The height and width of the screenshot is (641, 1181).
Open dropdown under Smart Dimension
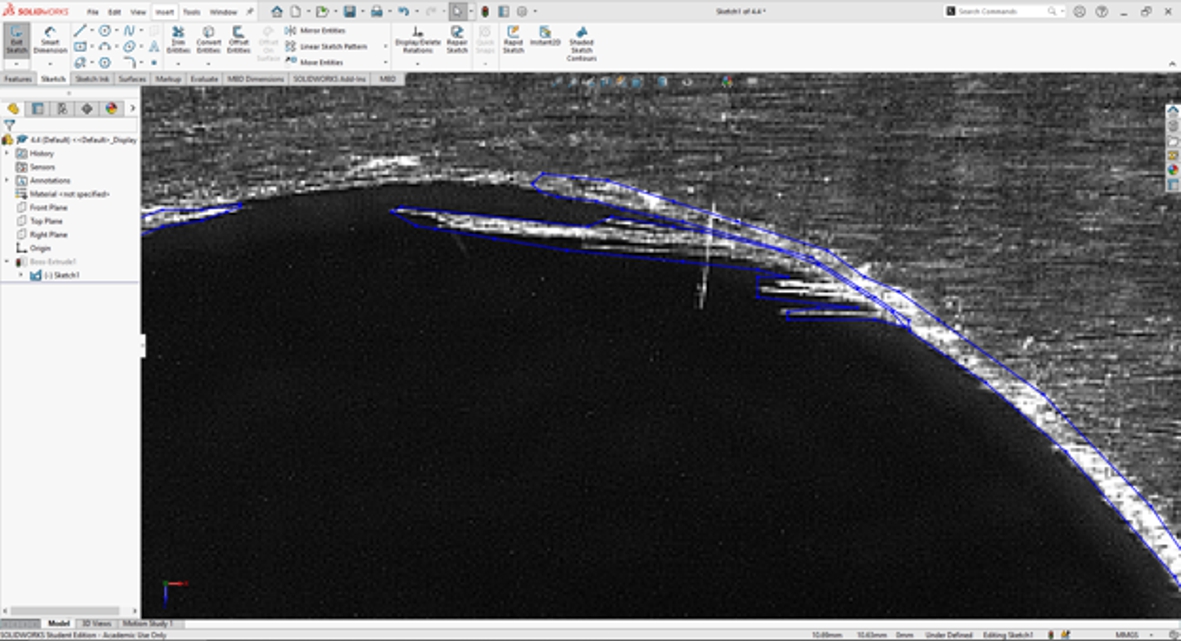coord(50,64)
